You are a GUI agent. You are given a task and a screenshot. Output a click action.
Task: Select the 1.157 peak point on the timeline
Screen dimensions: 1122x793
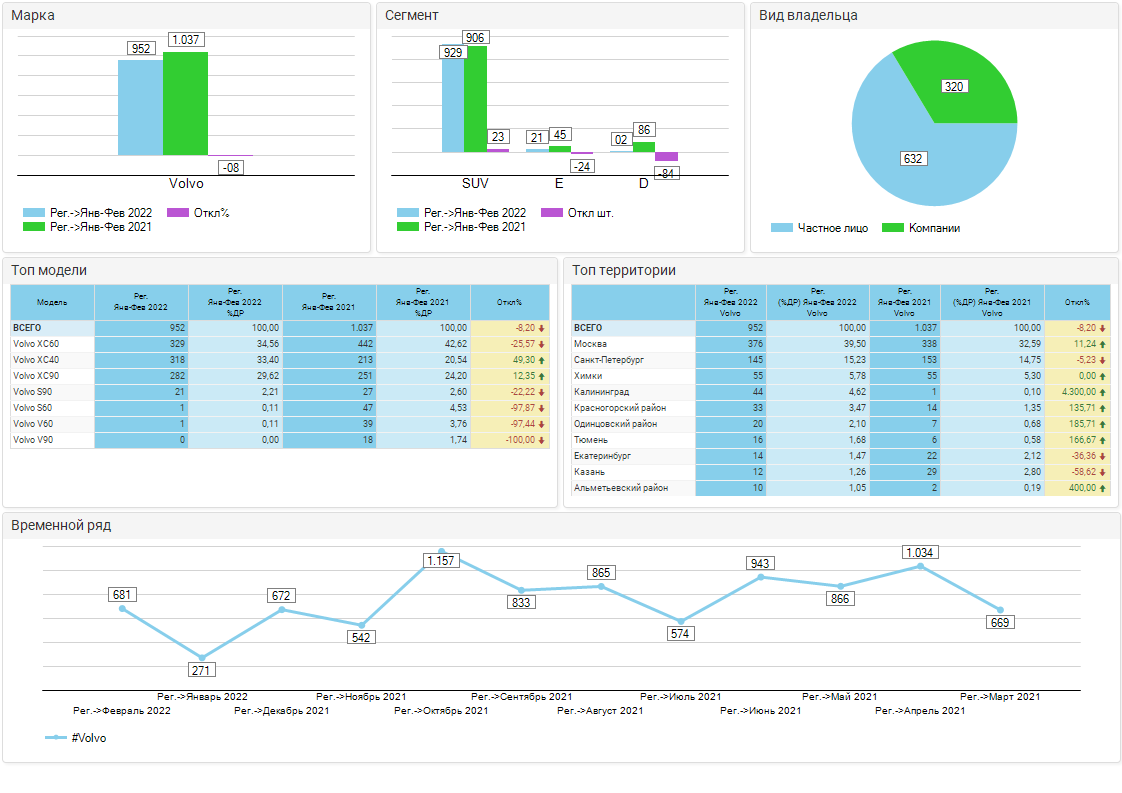pos(441,551)
